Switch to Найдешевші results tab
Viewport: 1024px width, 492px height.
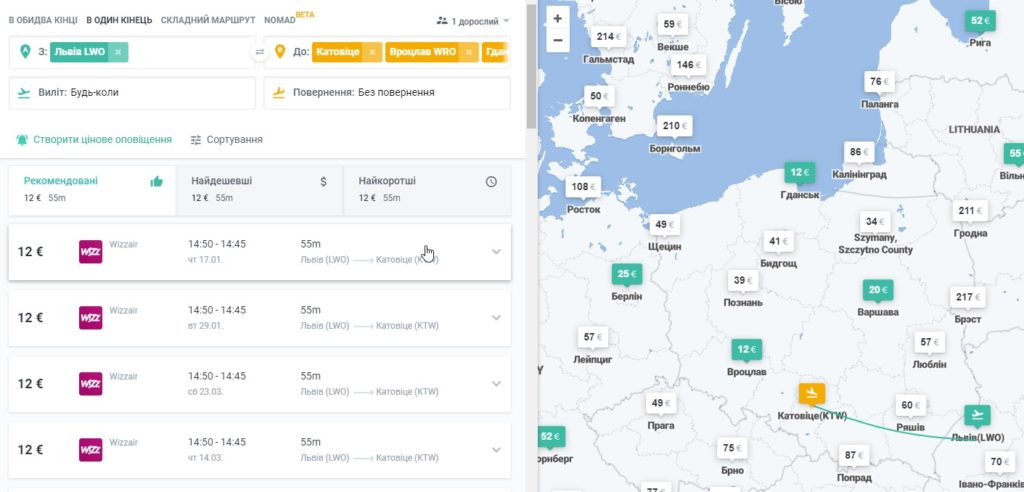[259, 190]
